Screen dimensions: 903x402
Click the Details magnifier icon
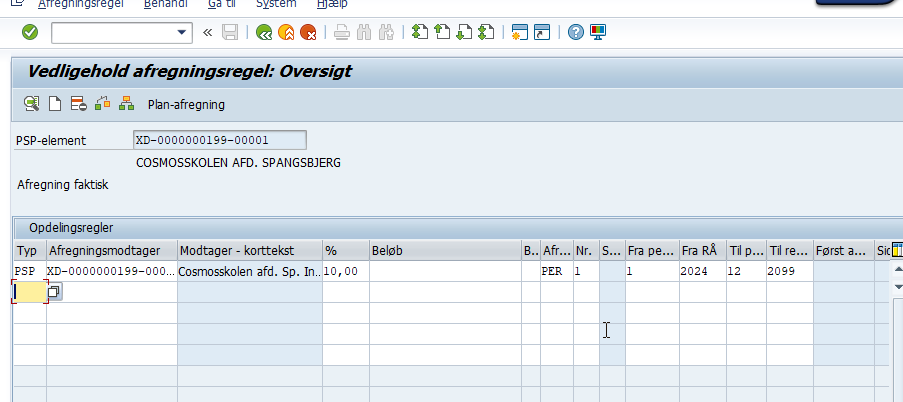coord(32,103)
